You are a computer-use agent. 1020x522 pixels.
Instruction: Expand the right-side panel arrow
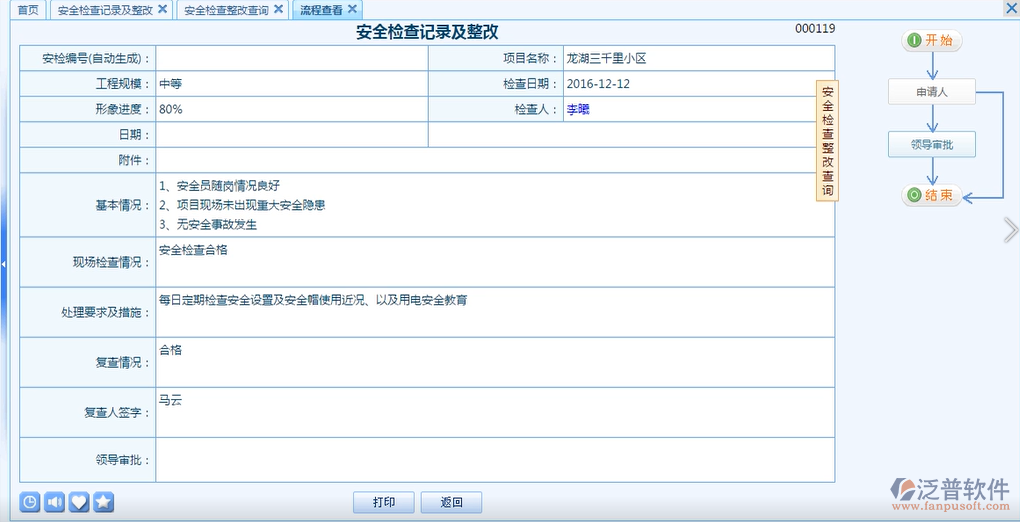click(1011, 230)
